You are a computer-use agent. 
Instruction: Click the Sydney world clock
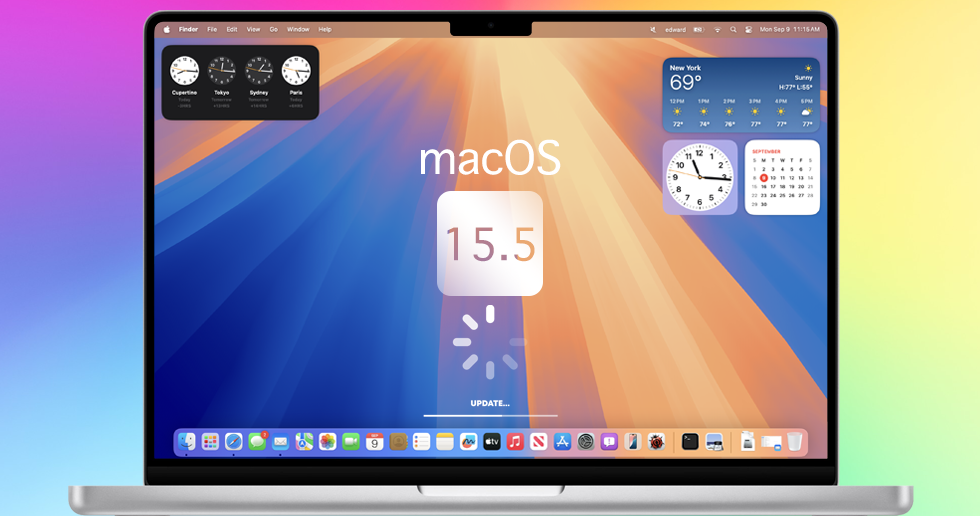(259, 71)
